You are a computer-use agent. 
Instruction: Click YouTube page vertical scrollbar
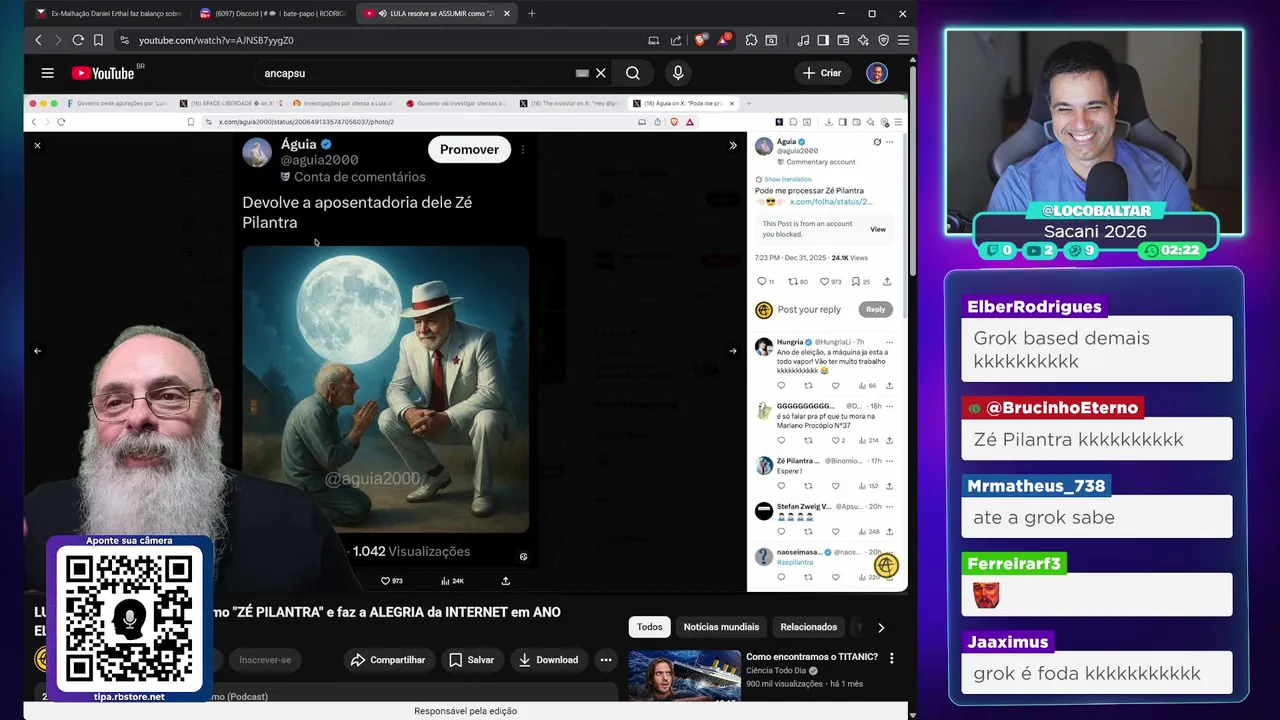[912, 170]
